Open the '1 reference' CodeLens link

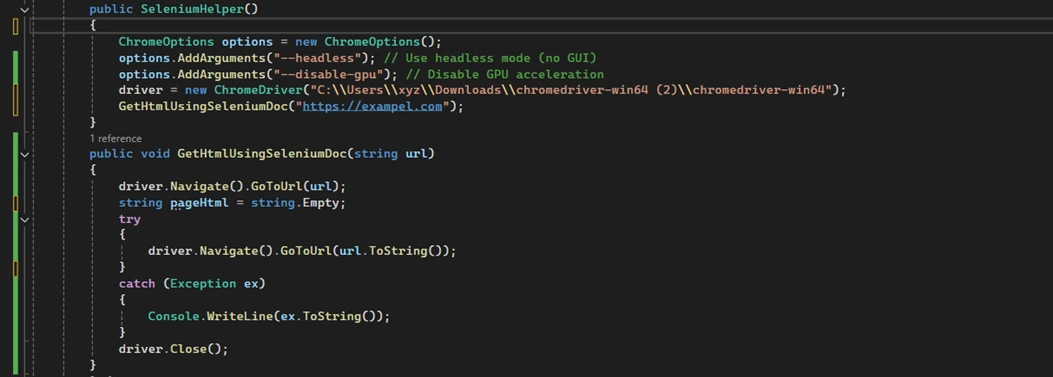coord(116,138)
